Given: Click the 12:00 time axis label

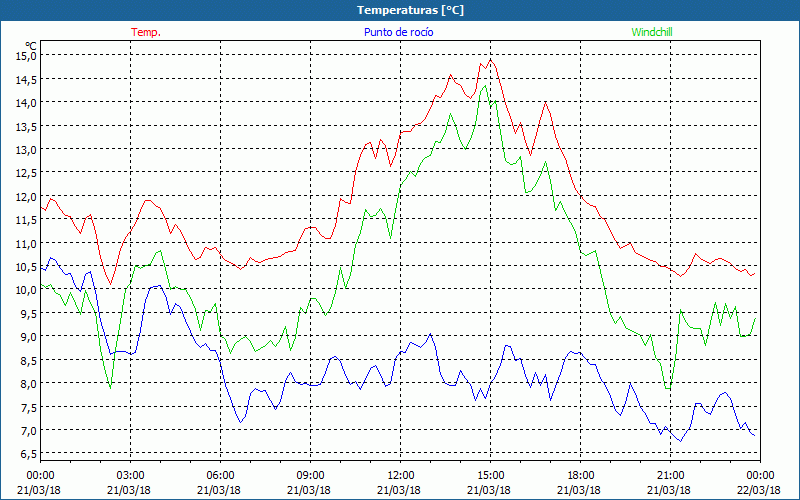Looking at the screenshot, I should 399,476.
